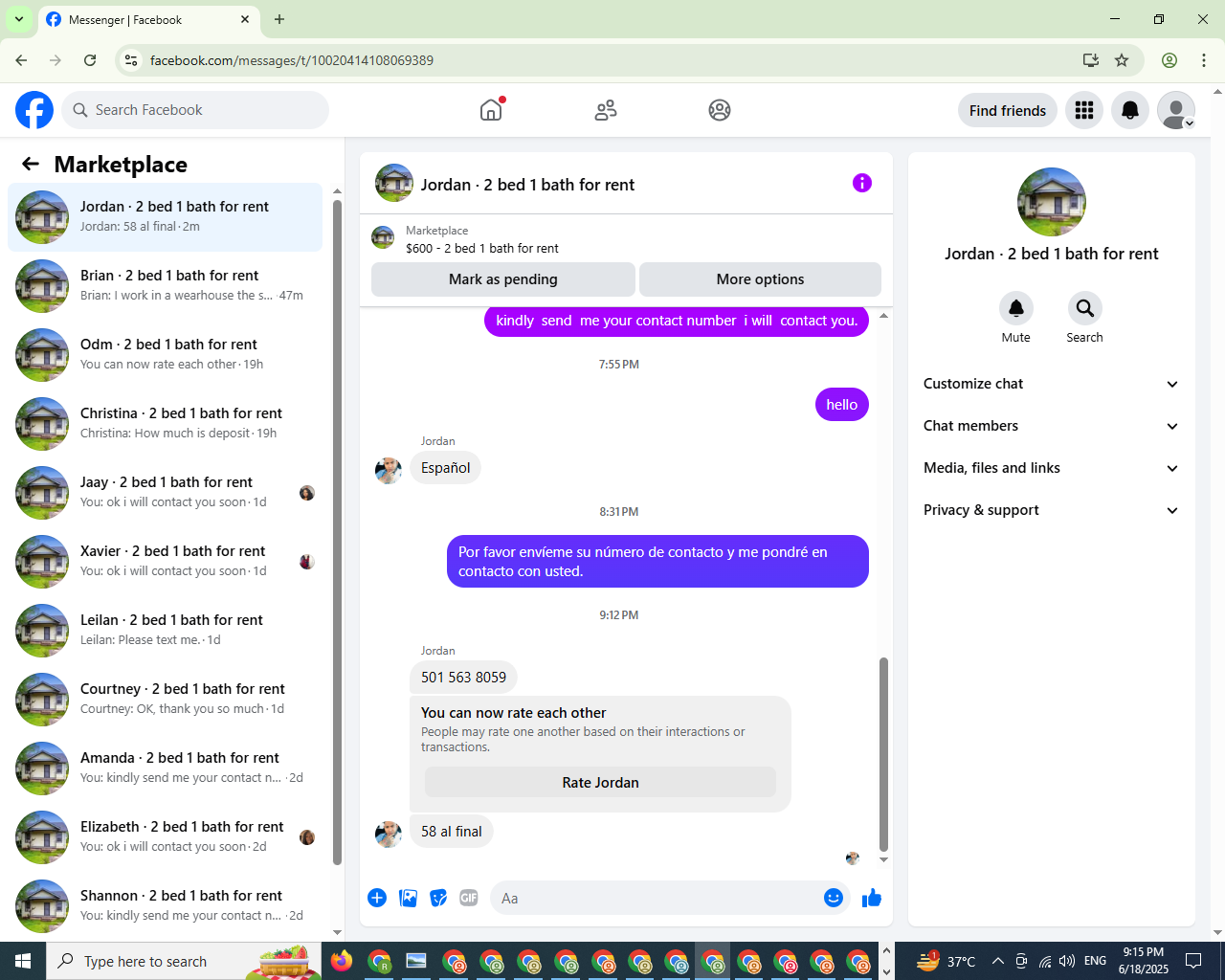
Task: Open Jaay's conversation in the list
Action: point(166,493)
